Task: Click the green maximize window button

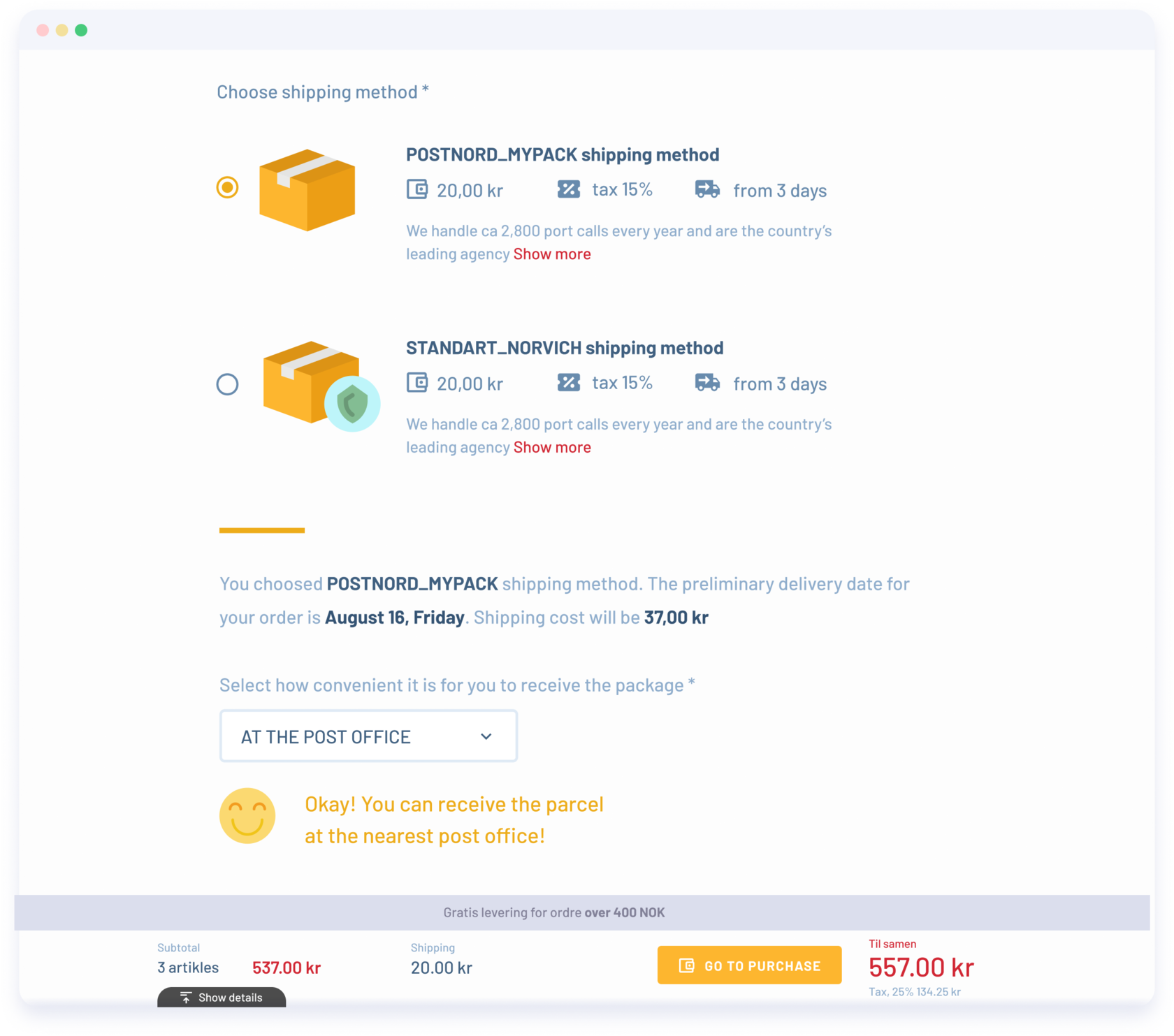Action: 81,30
